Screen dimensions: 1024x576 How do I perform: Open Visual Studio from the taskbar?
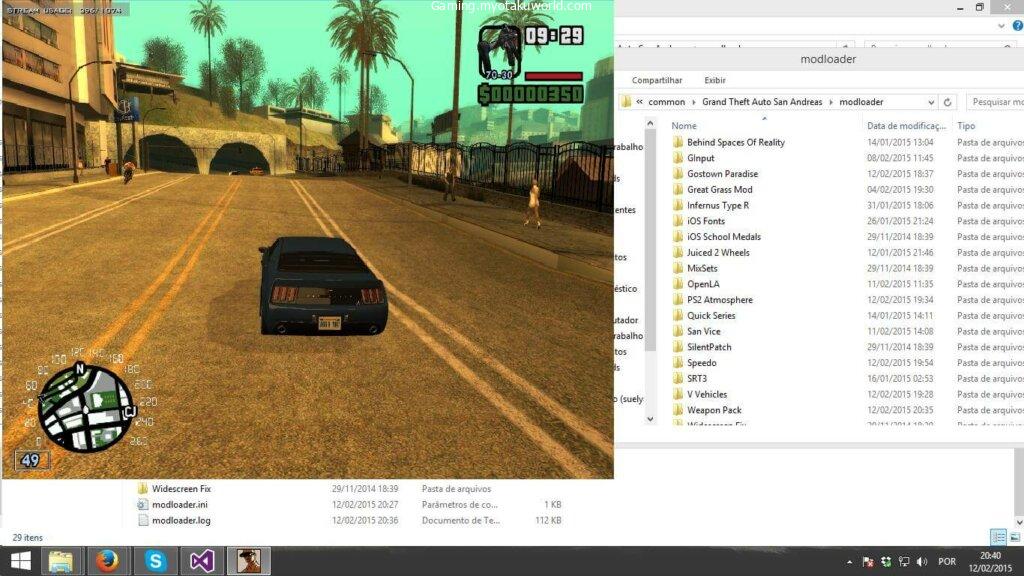click(x=202, y=561)
